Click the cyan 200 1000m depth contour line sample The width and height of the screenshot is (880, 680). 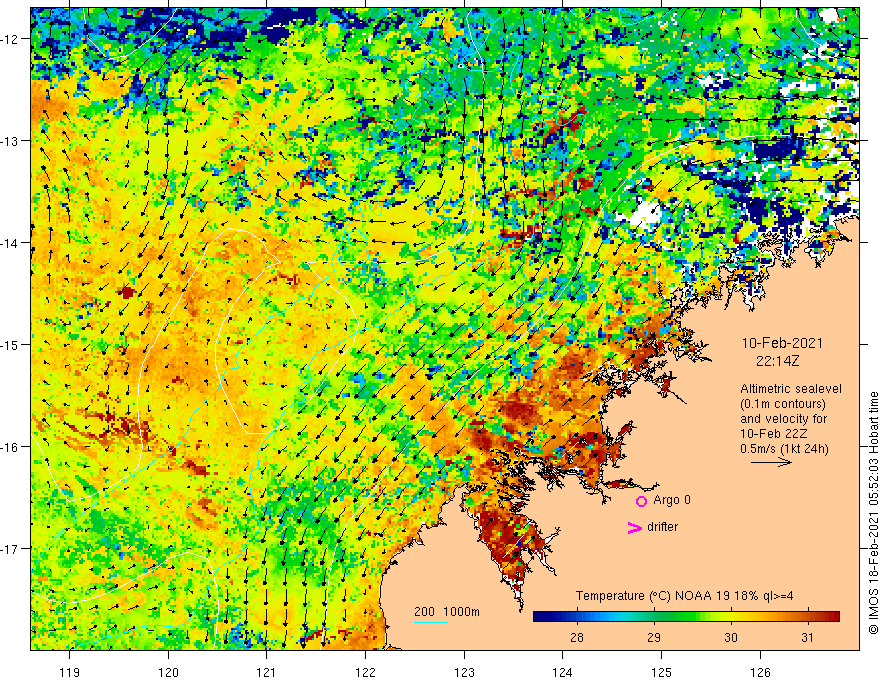(x=430, y=622)
